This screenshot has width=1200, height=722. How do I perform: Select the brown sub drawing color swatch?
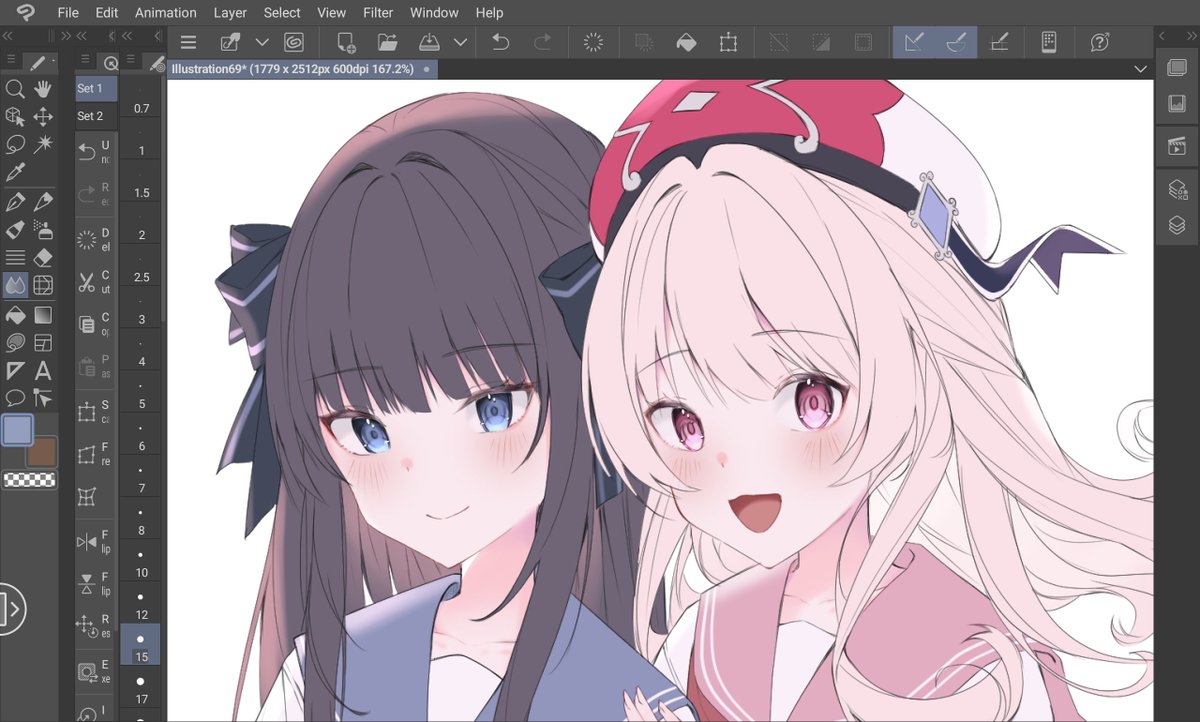42,452
